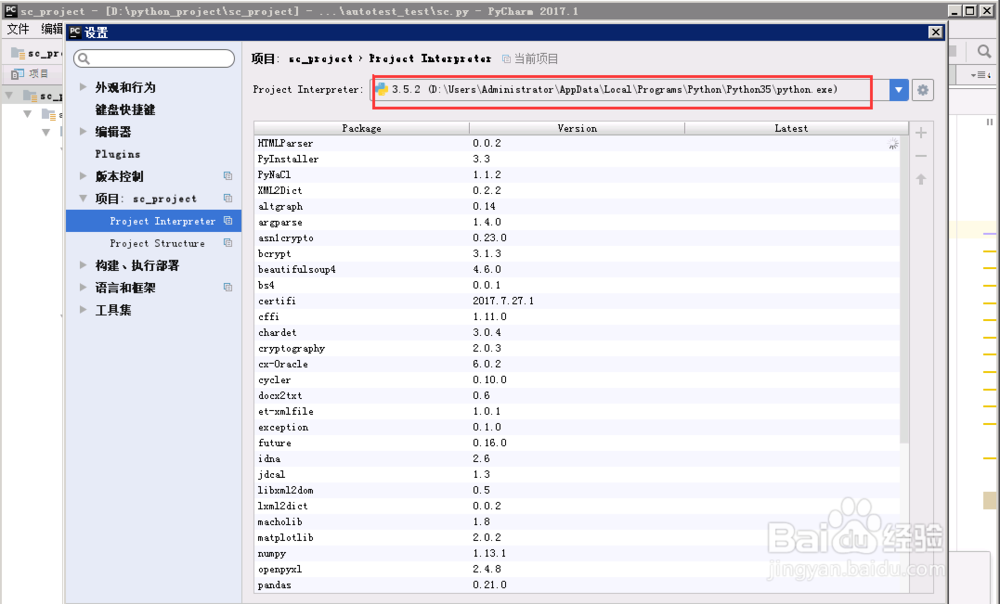This screenshot has height=604, width=1000.
Task: Select the cycler package row
Action: [x=577, y=380]
